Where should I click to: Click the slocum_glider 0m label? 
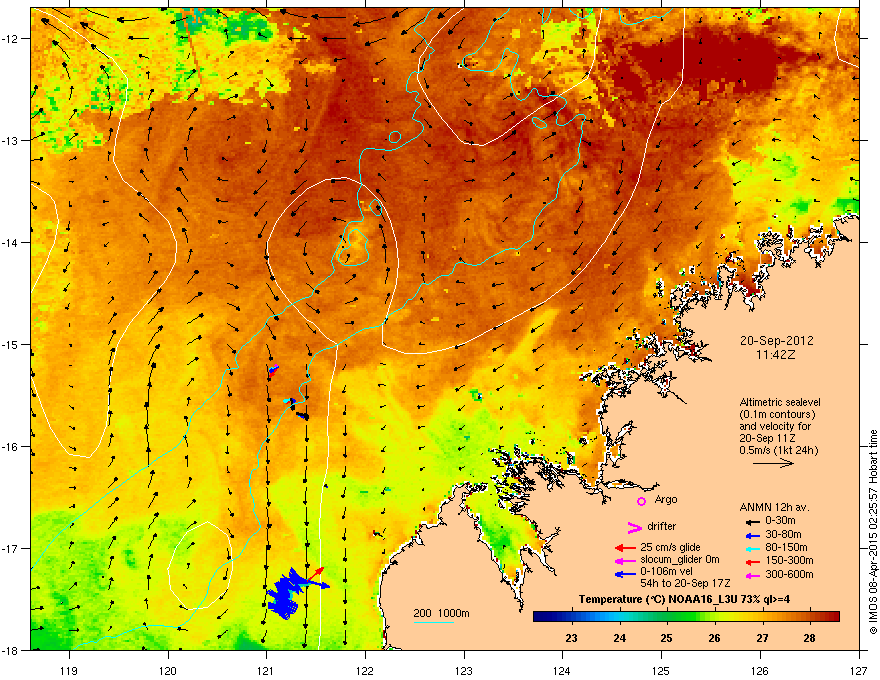pyautogui.click(x=680, y=560)
